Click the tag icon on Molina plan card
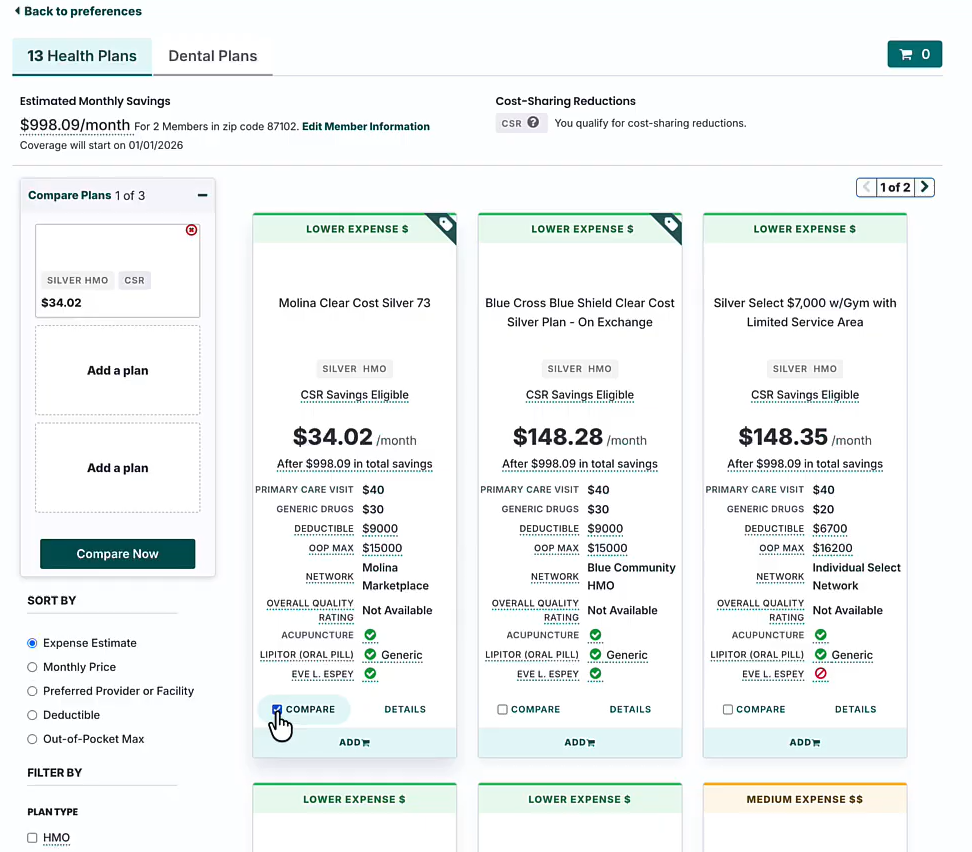Viewport: 972px width, 852px height. pos(443,226)
